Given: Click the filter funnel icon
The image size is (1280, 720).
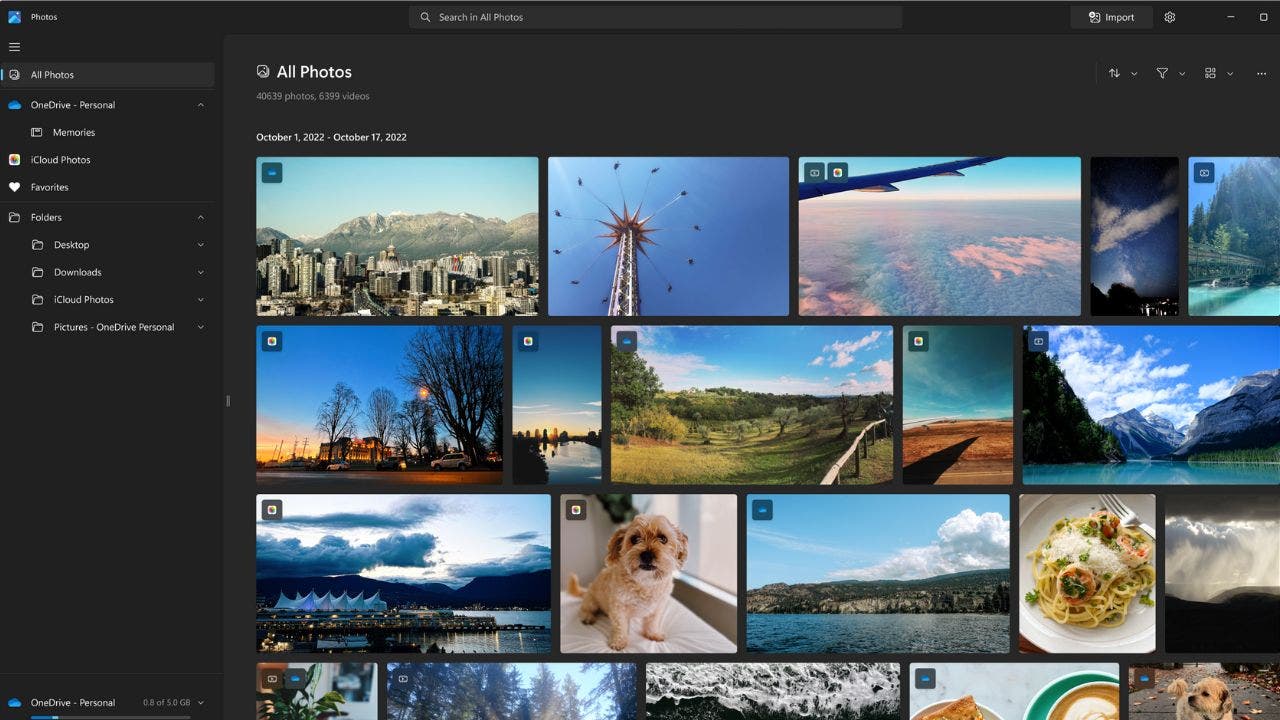Looking at the screenshot, I should pos(1162,73).
